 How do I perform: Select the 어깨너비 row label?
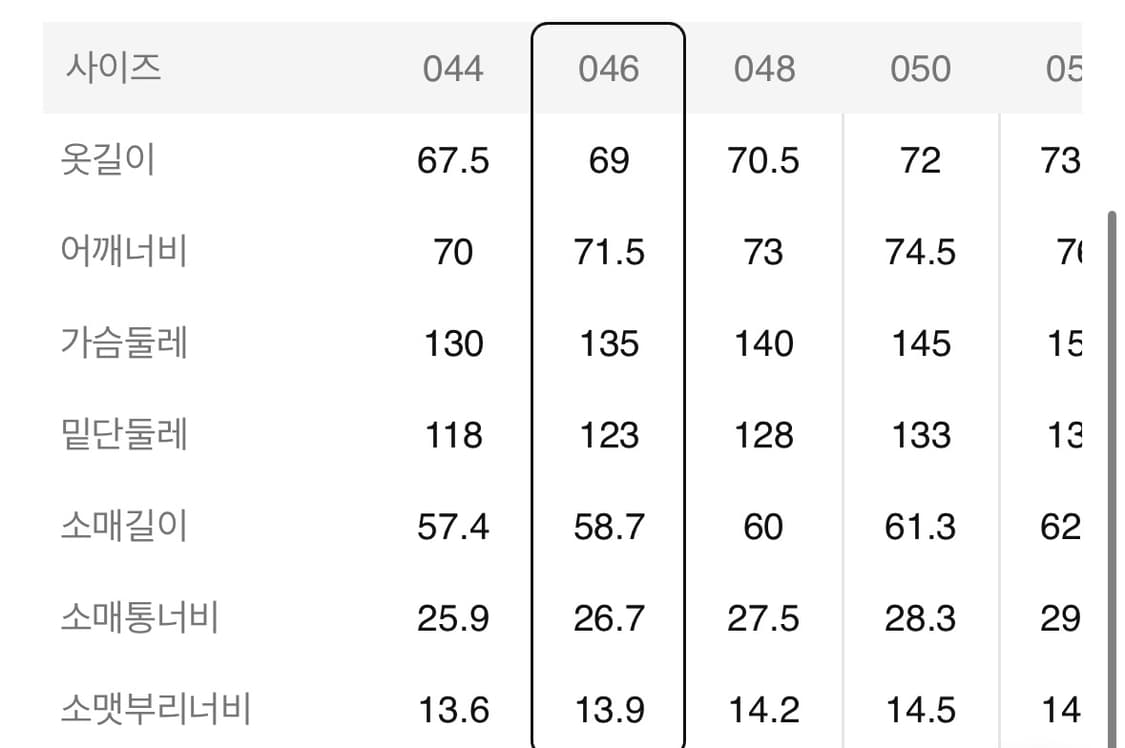tap(124, 251)
